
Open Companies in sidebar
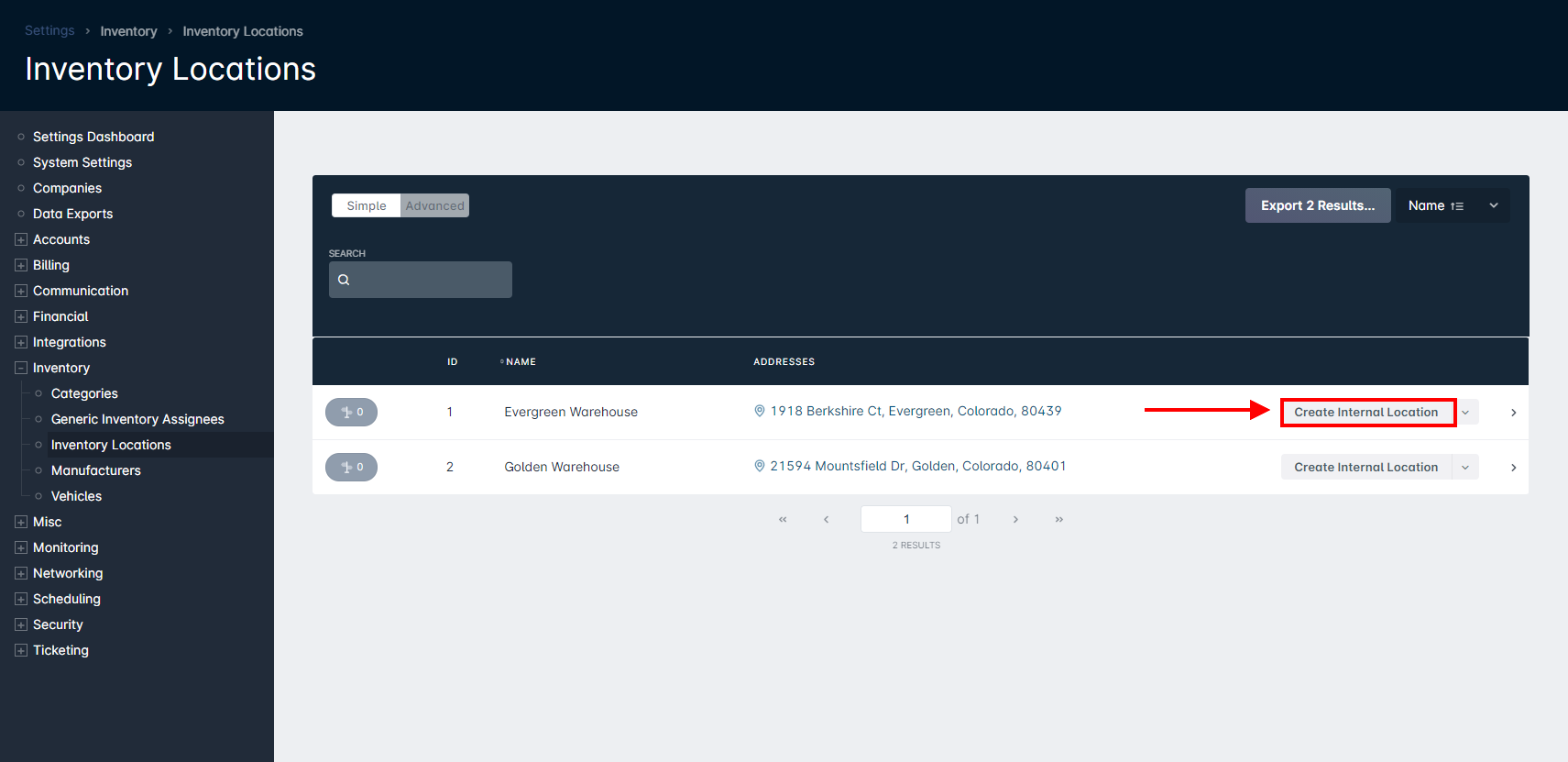[67, 188]
